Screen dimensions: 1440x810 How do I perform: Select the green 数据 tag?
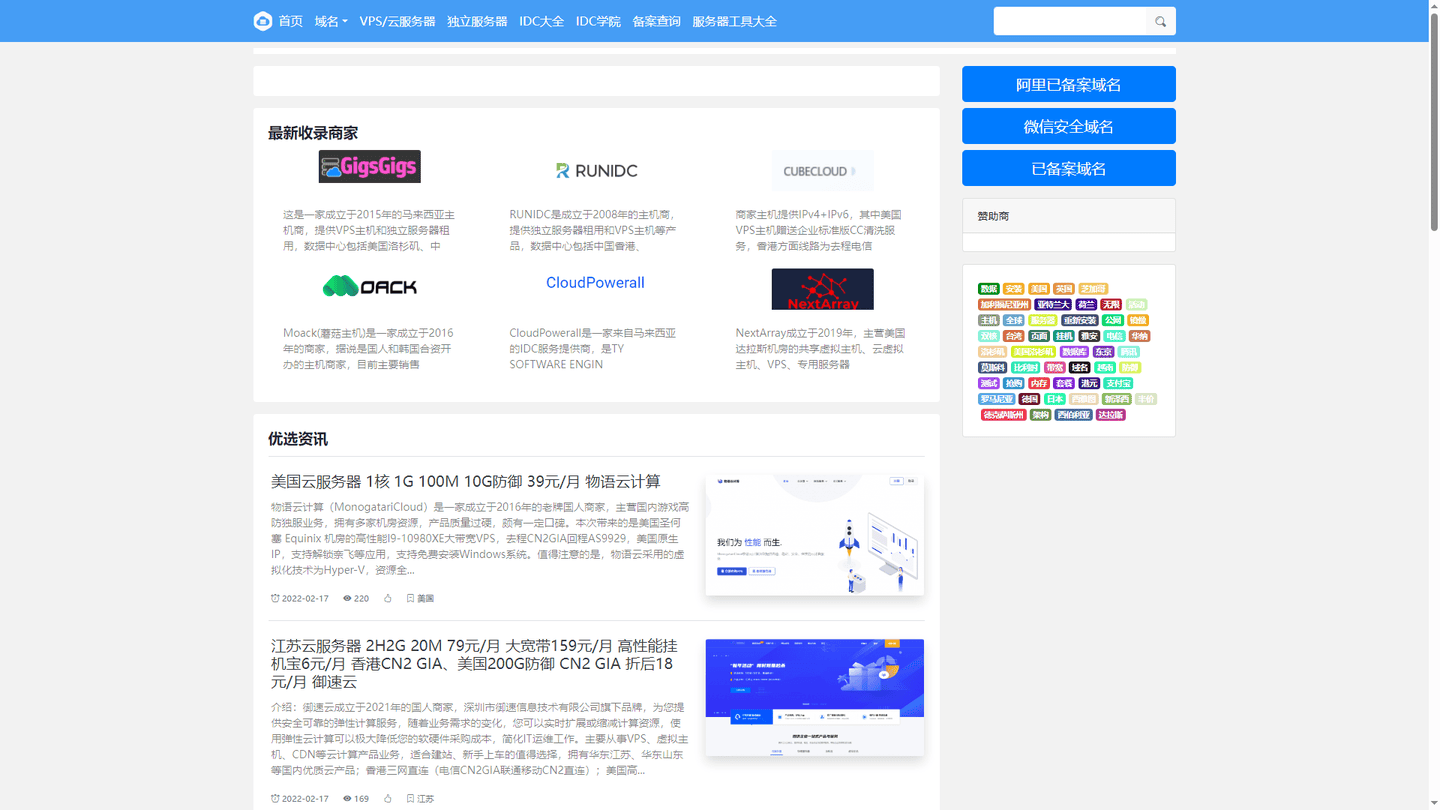pyautogui.click(x=989, y=289)
